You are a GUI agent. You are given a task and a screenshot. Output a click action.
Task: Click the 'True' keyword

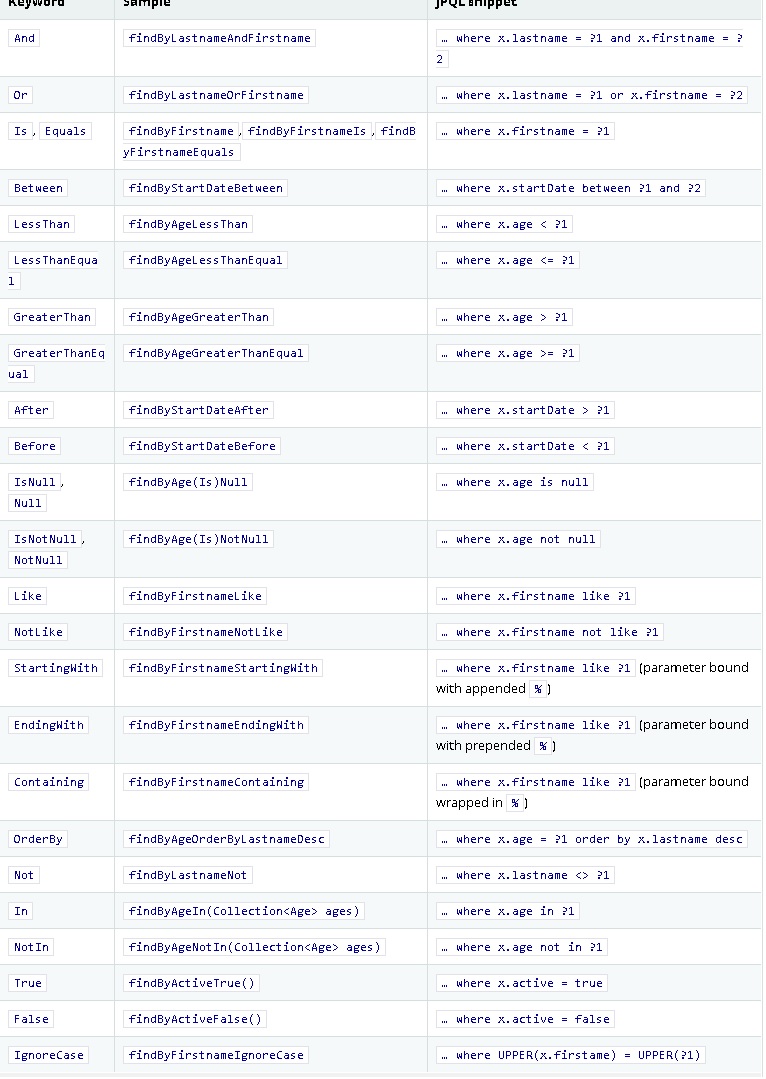28,983
